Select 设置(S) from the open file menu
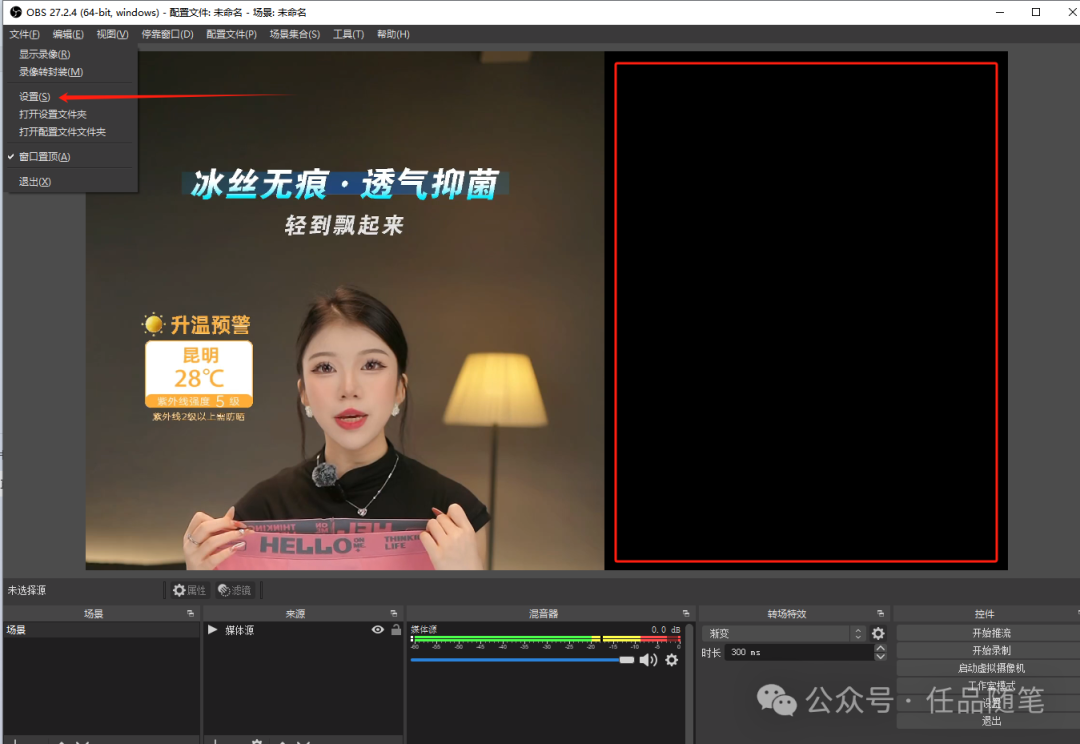Screen dimensions: 1080x744 [x=33, y=96]
